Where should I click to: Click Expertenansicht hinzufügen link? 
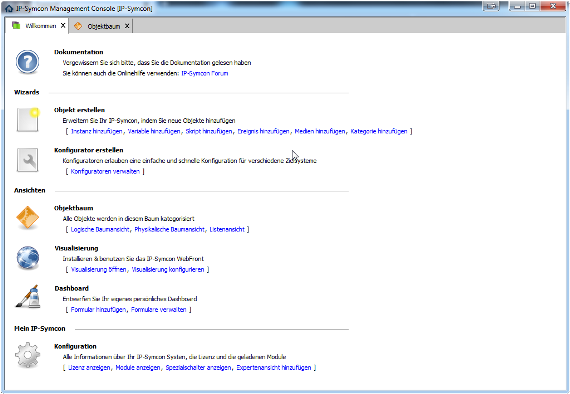pos(274,367)
